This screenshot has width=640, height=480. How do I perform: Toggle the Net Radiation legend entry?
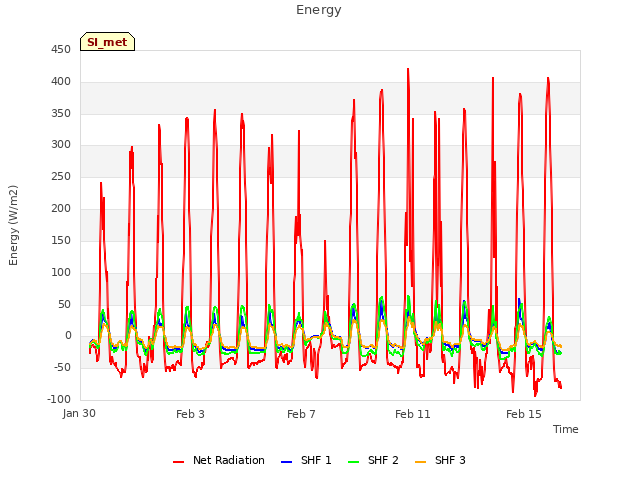pos(219,460)
